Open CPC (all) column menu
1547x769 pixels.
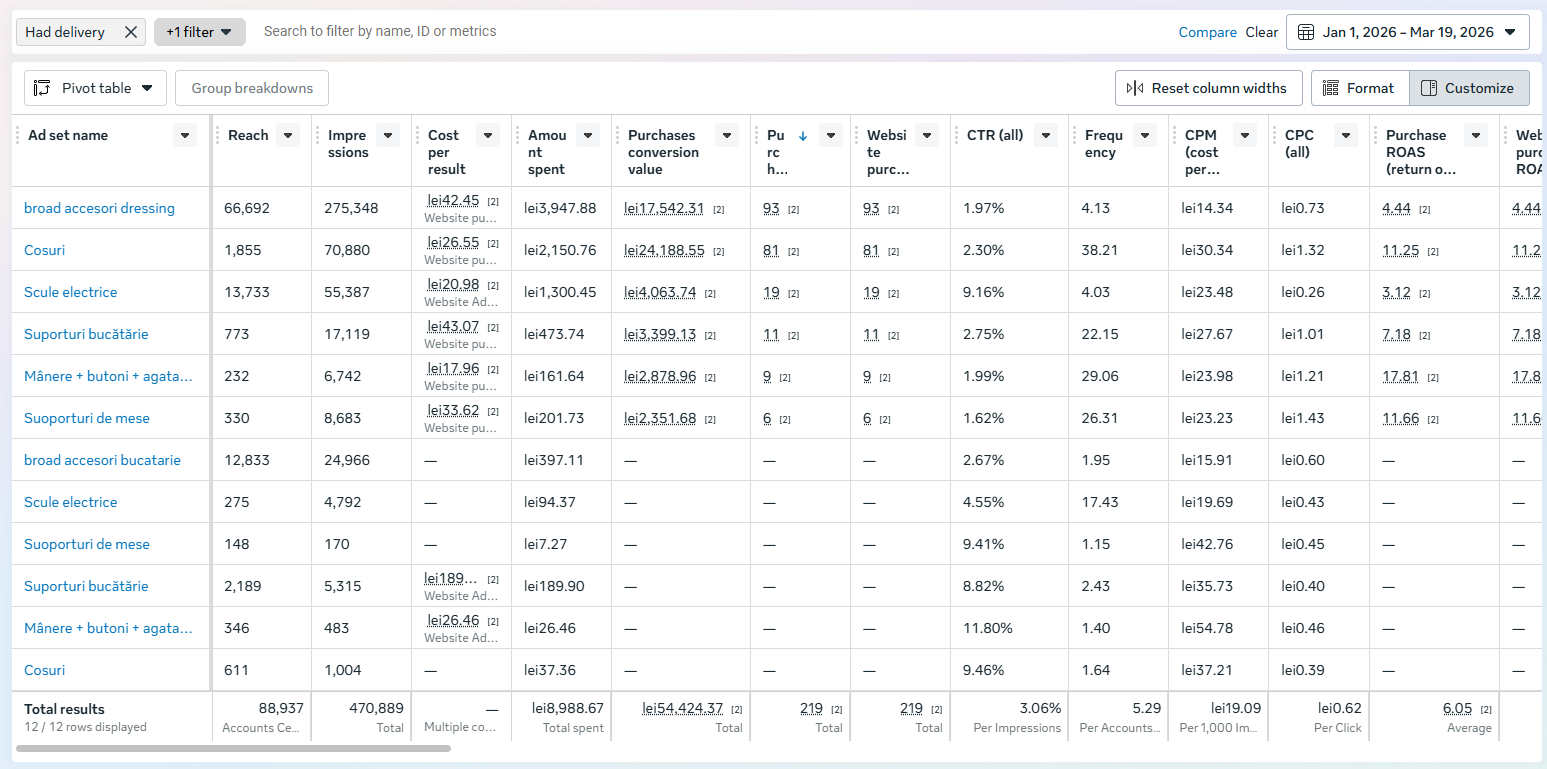pyautogui.click(x=1346, y=135)
